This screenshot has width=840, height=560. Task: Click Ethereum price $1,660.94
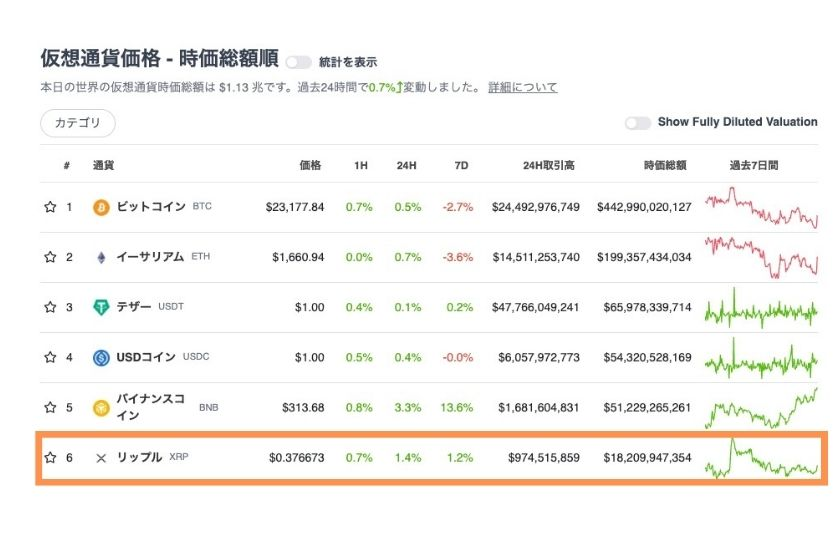click(298, 257)
